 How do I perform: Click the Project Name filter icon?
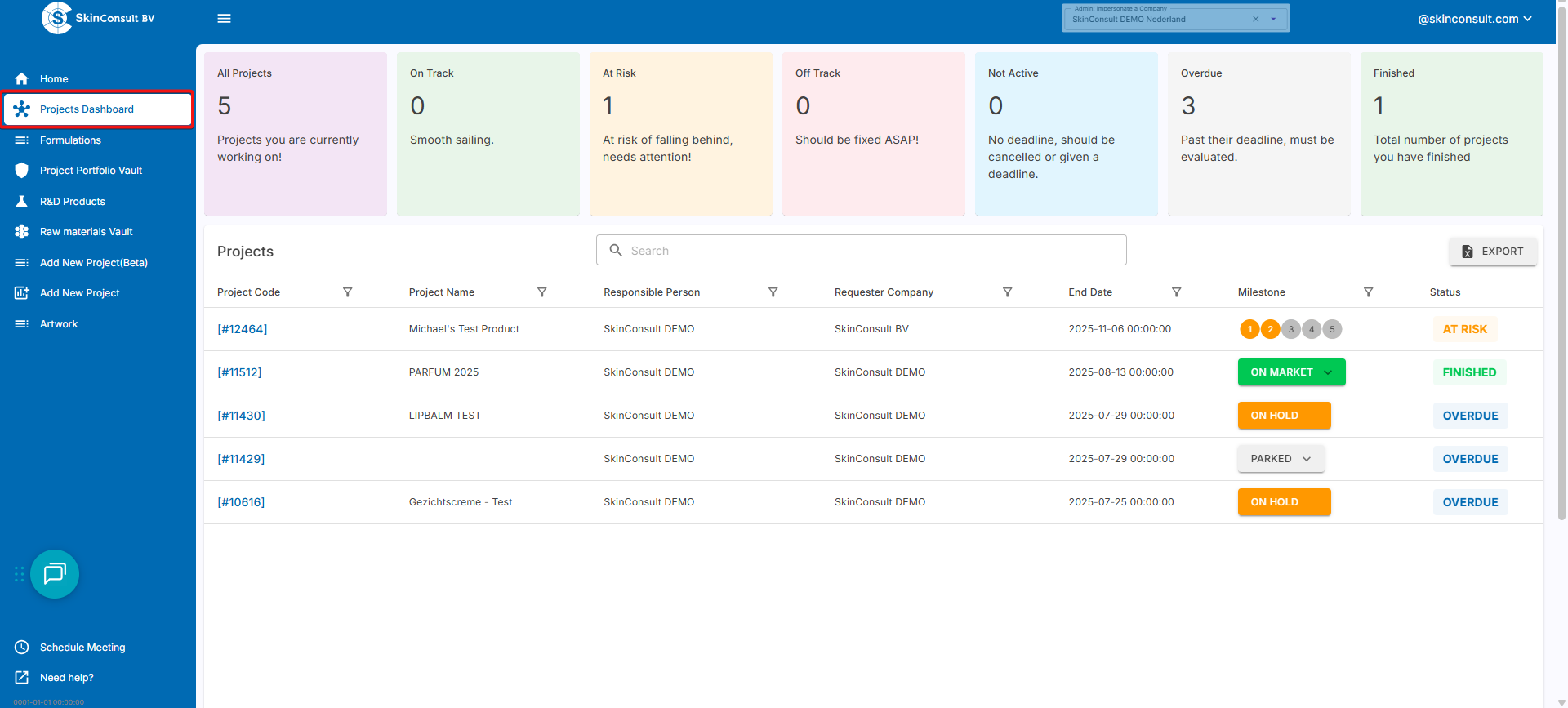[541, 292]
